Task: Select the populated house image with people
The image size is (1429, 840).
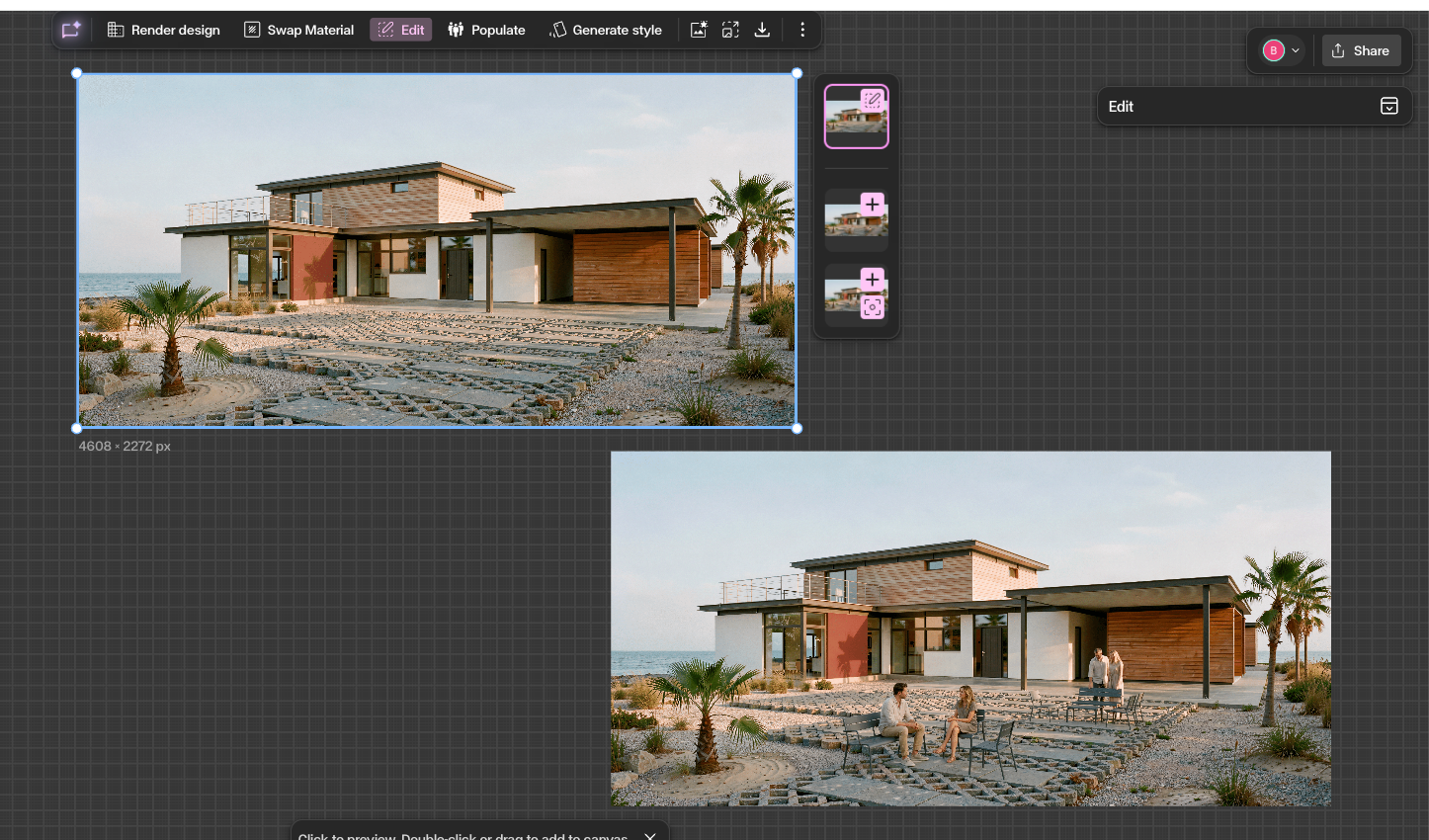Action: click(970, 629)
